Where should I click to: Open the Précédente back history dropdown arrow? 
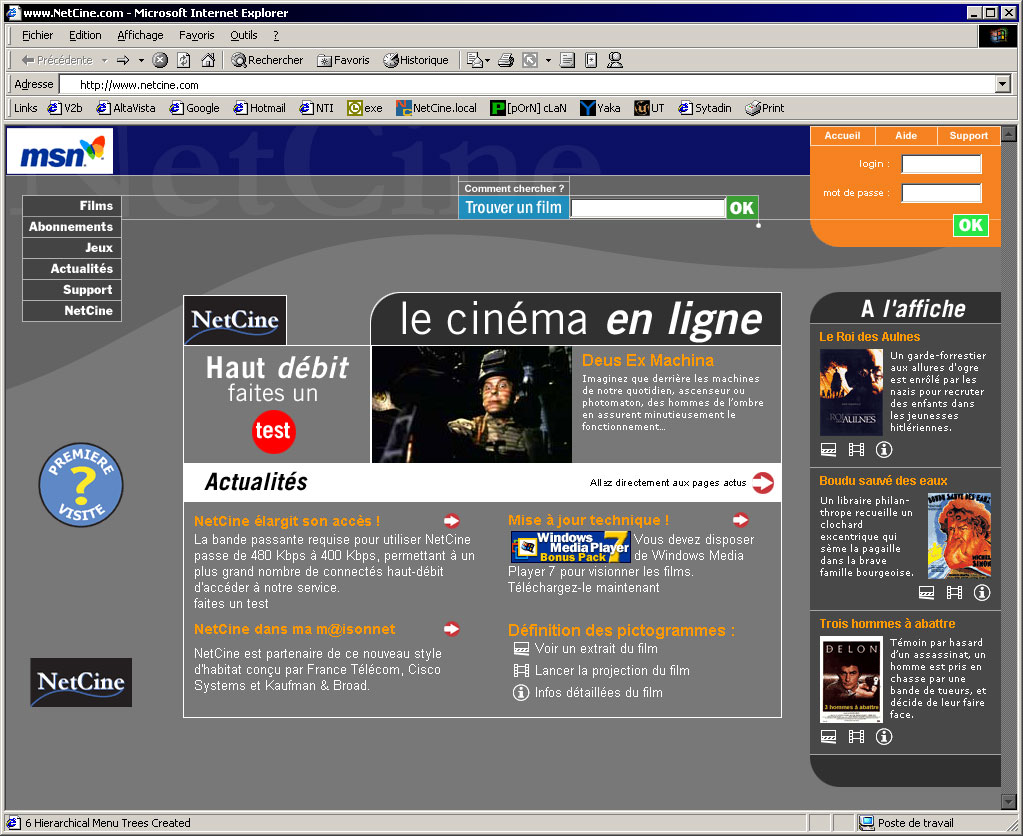104,60
